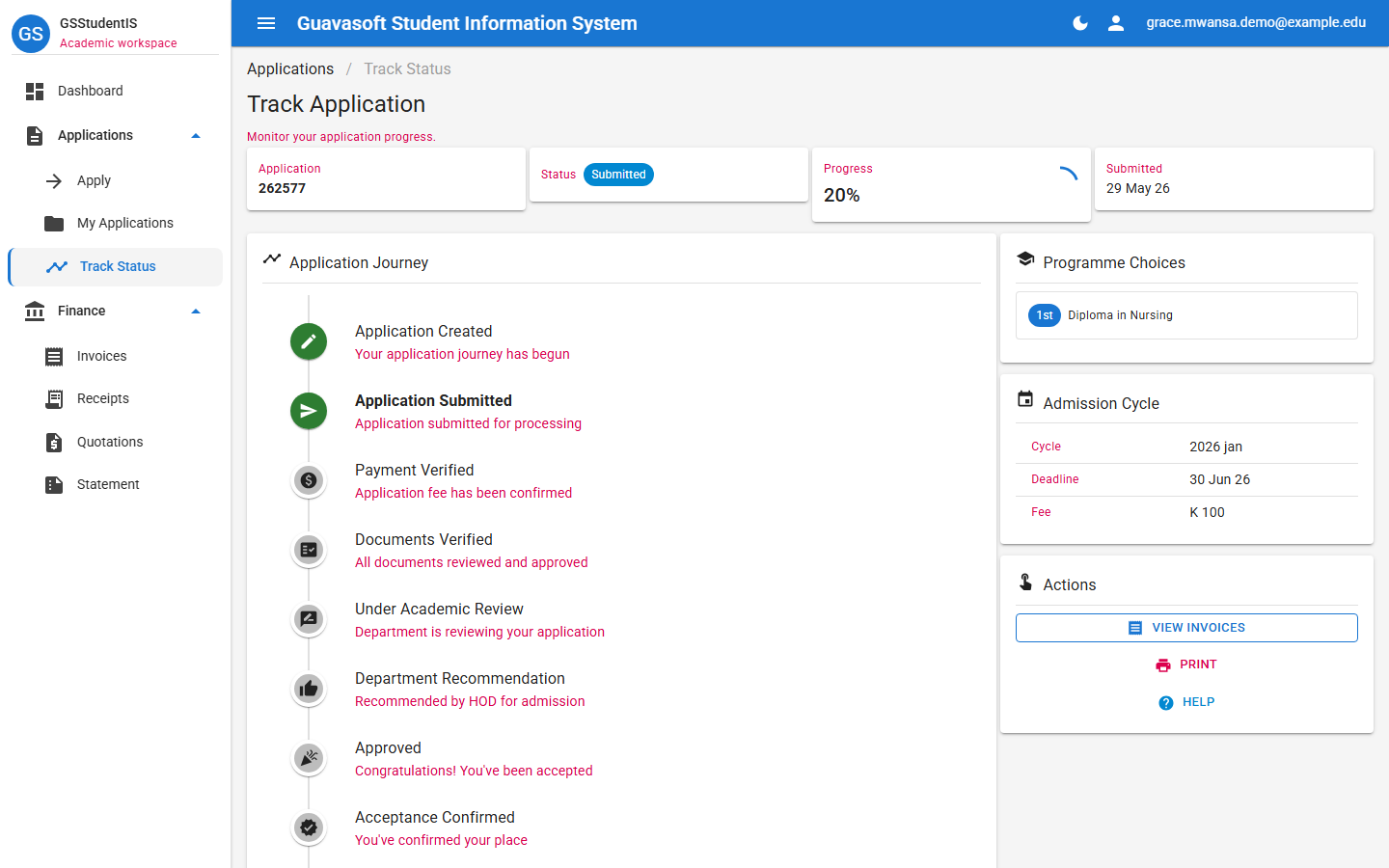Click the Track Status chart icon

57,267
